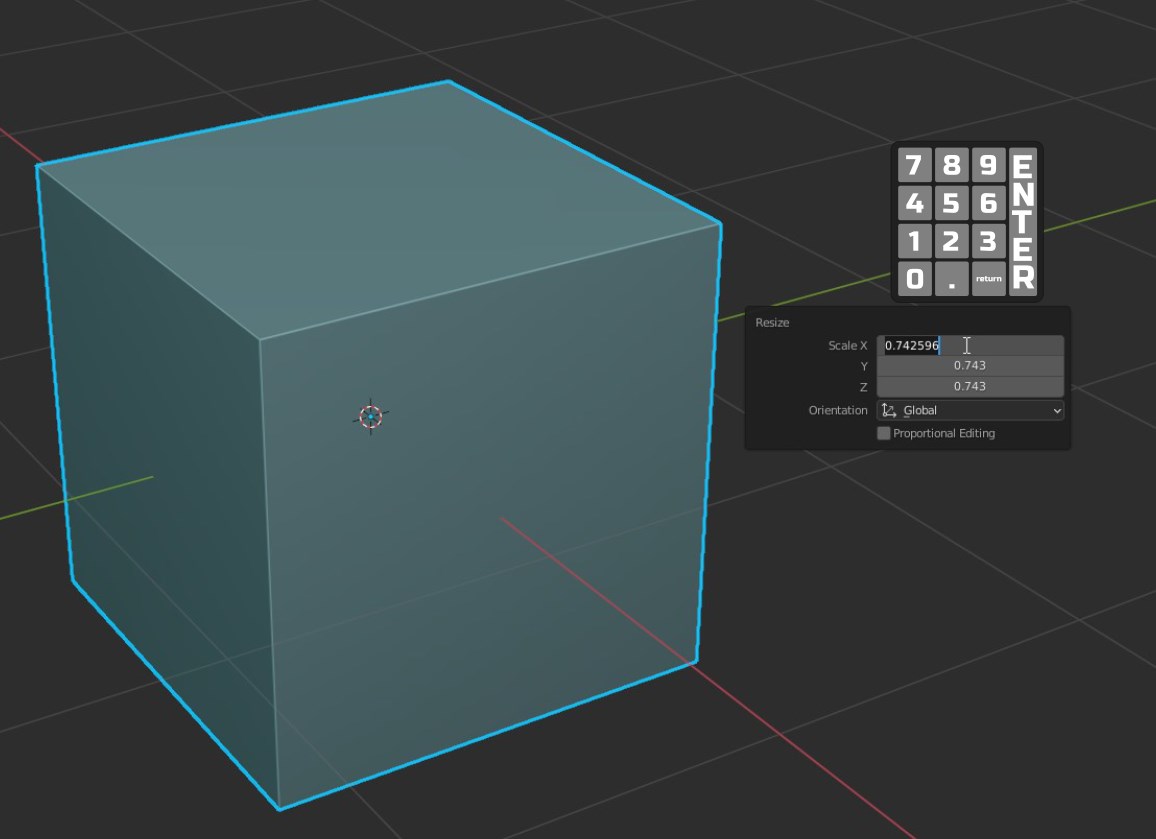Click the 3D cursor at the cube center
1156x839 pixels.
pos(371,417)
